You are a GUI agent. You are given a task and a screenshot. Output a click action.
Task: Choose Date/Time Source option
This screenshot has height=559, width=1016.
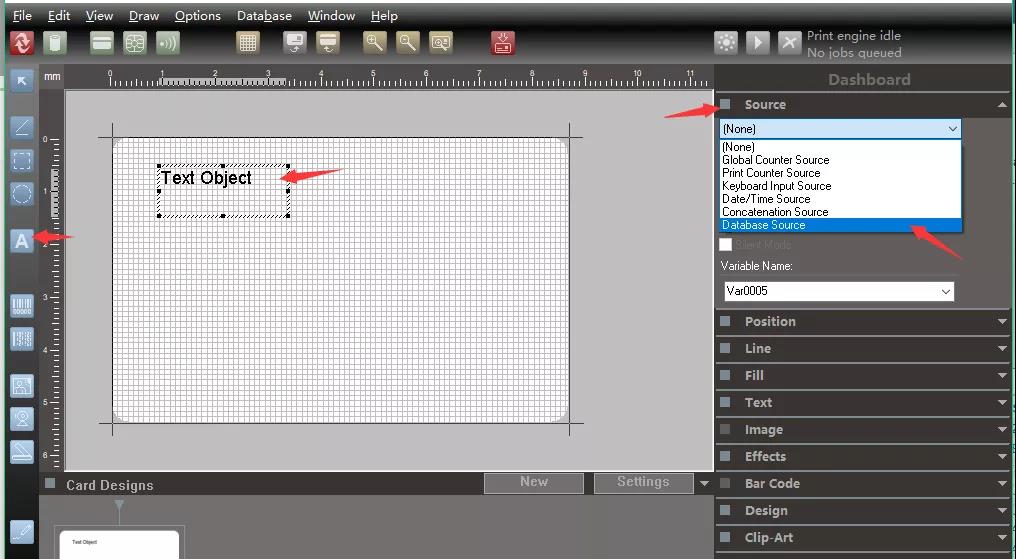[x=840, y=199]
